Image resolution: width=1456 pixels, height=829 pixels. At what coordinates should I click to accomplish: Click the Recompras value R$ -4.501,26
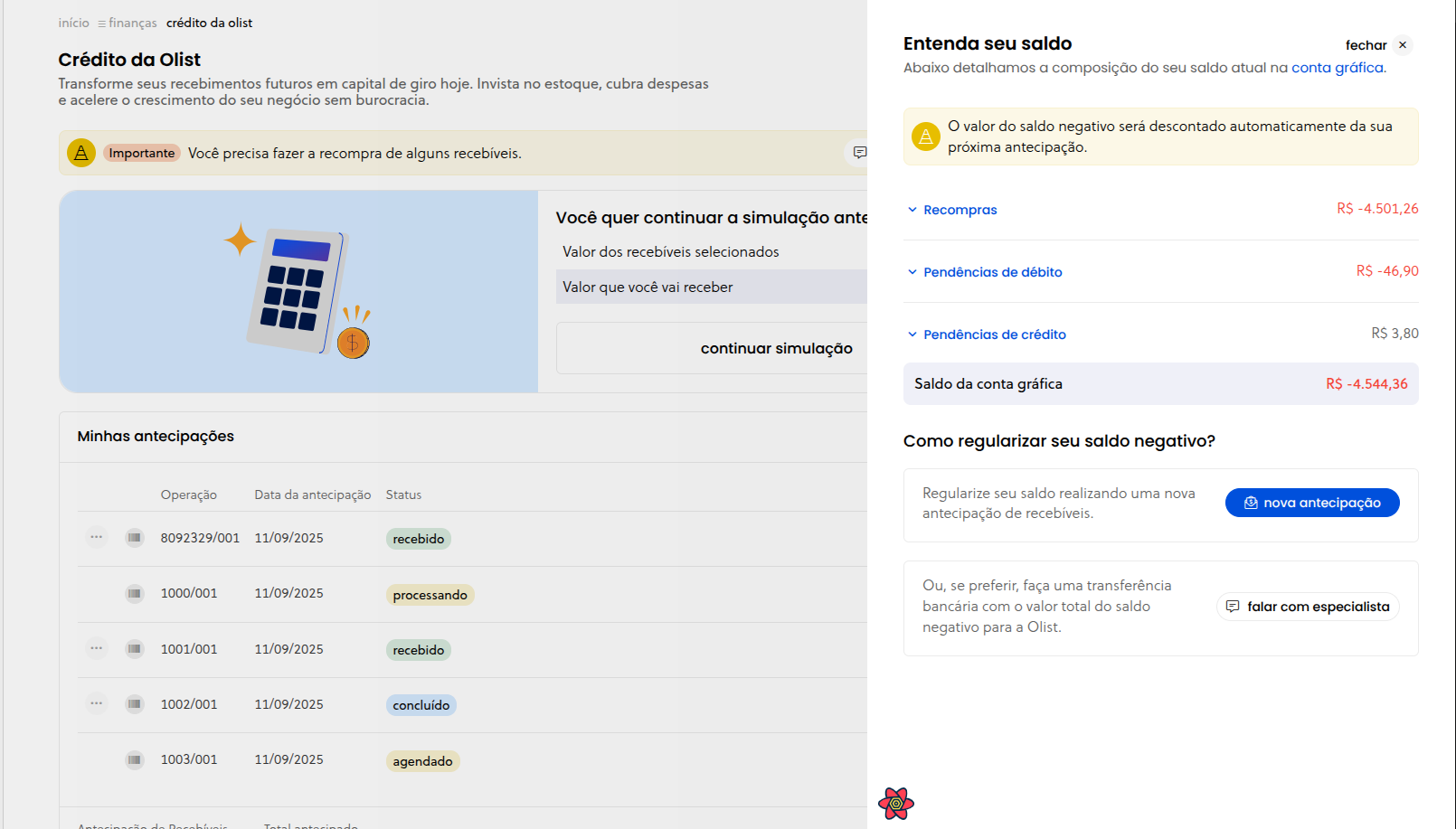click(1377, 209)
